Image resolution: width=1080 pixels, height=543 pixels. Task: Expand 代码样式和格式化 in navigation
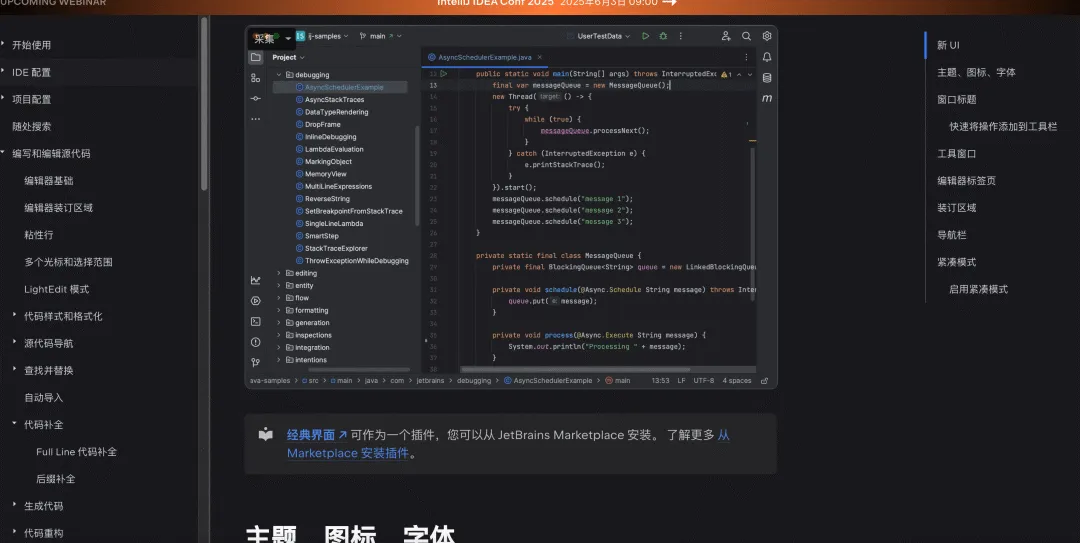[x=14, y=315]
